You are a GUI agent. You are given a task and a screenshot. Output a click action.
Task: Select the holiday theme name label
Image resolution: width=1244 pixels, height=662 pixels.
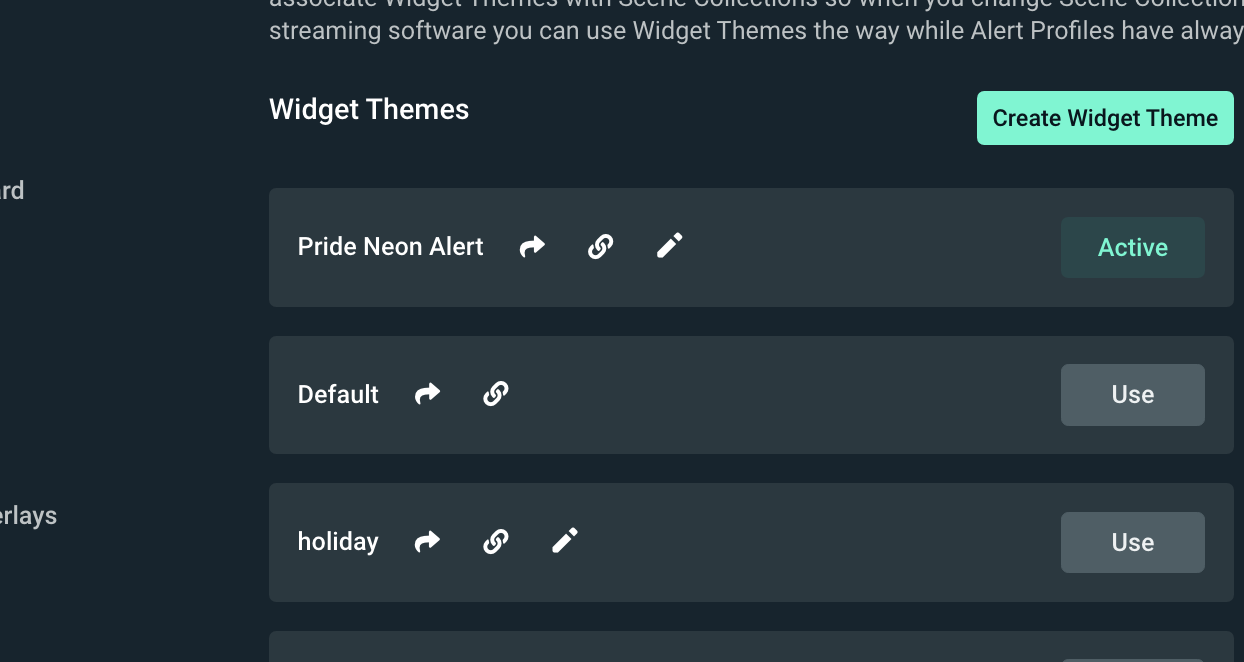338,542
